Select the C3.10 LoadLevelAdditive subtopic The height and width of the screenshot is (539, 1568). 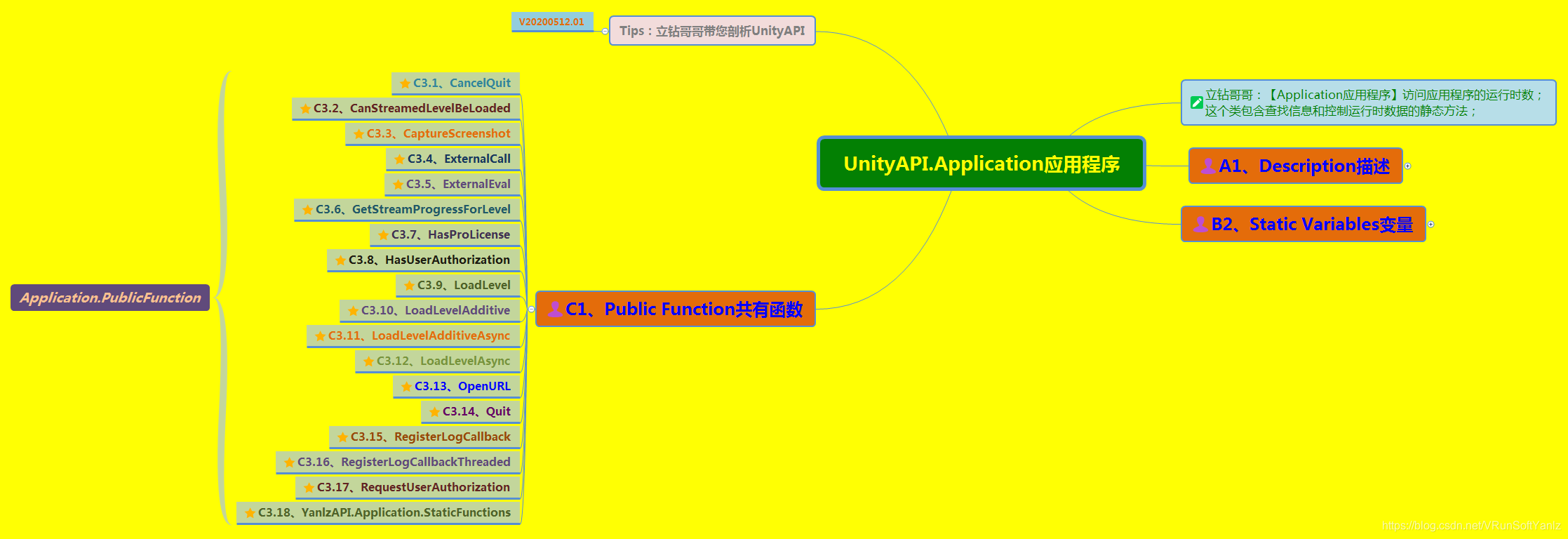point(430,311)
